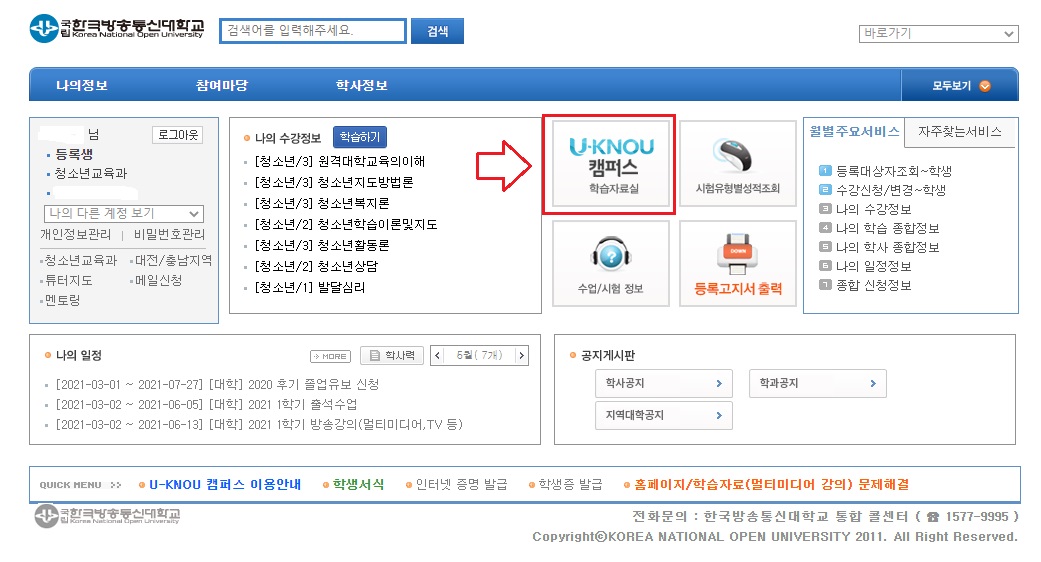
Task: Open the 개인정보관리 link
Action: (76, 234)
